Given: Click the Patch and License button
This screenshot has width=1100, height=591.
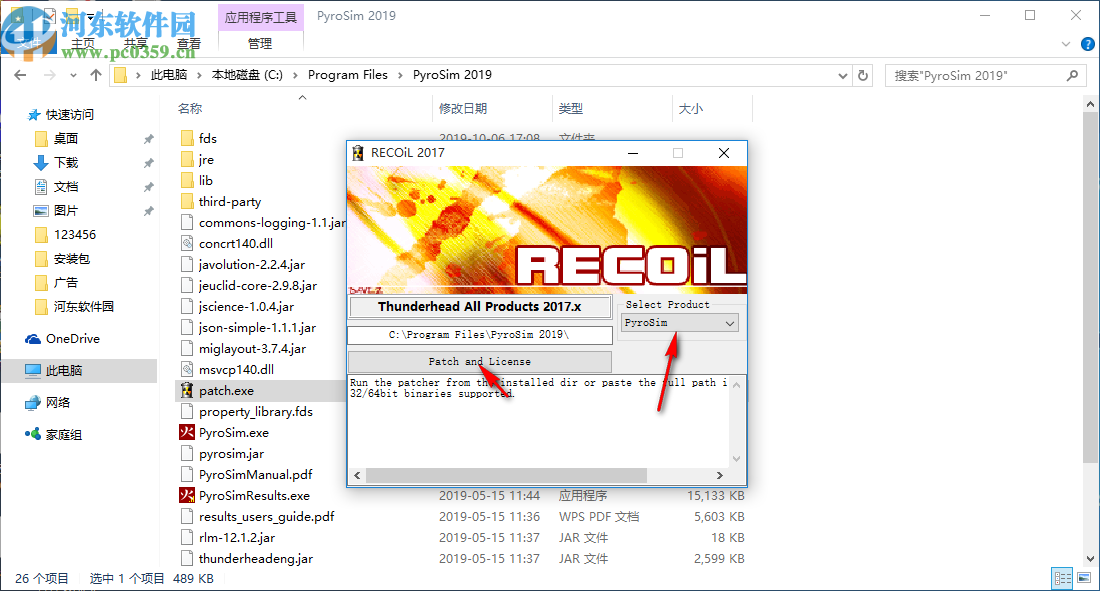Looking at the screenshot, I should point(480,361).
